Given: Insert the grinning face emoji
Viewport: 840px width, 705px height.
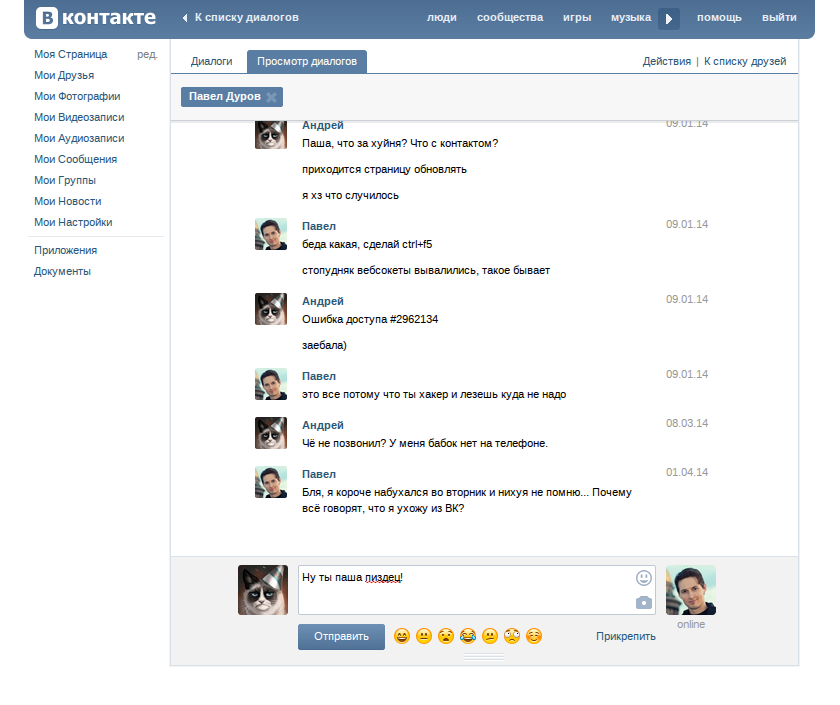Looking at the screenshot, I should point(402,636).
